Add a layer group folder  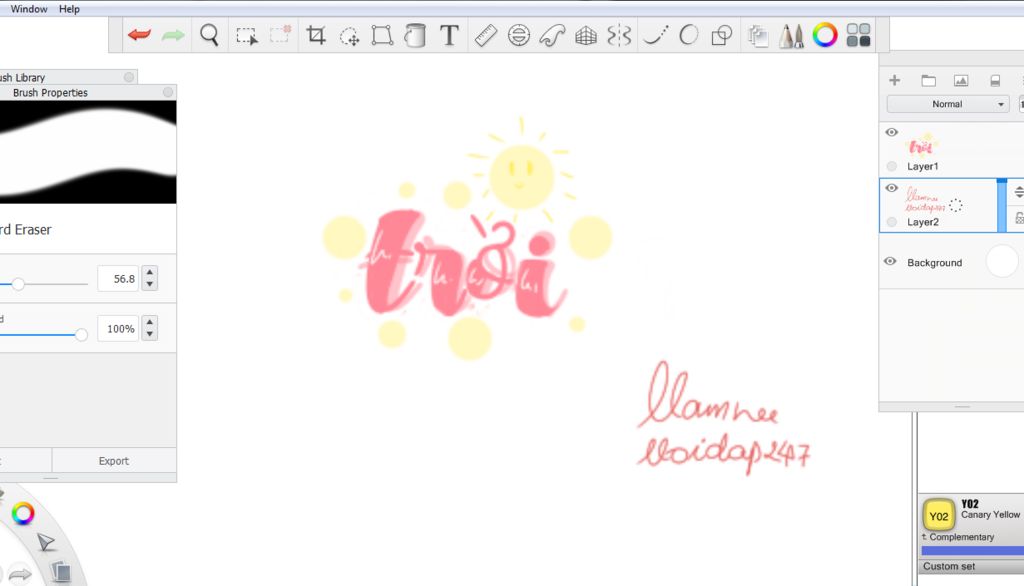pos(928,80)
